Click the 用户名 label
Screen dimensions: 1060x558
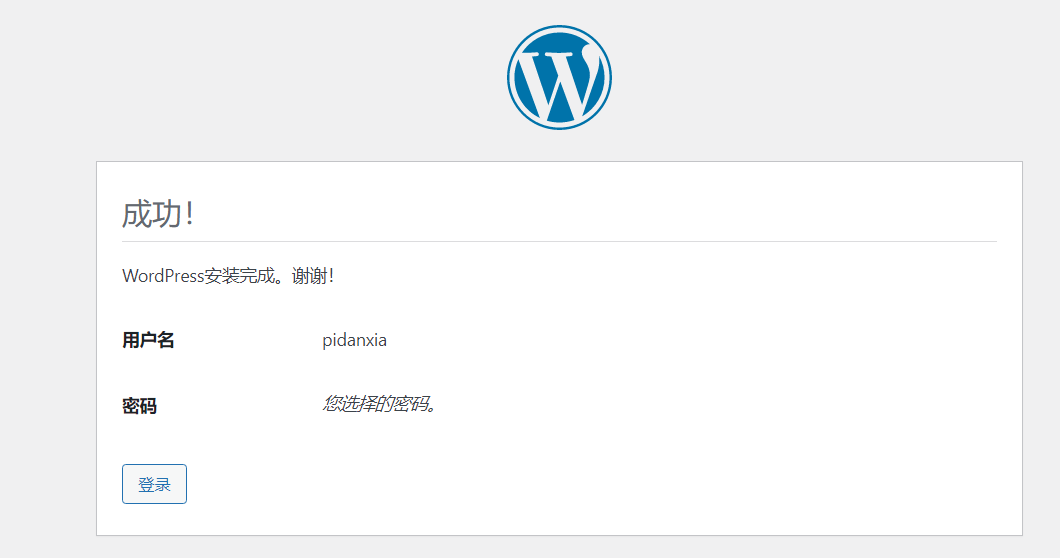(x=148, y=340)
